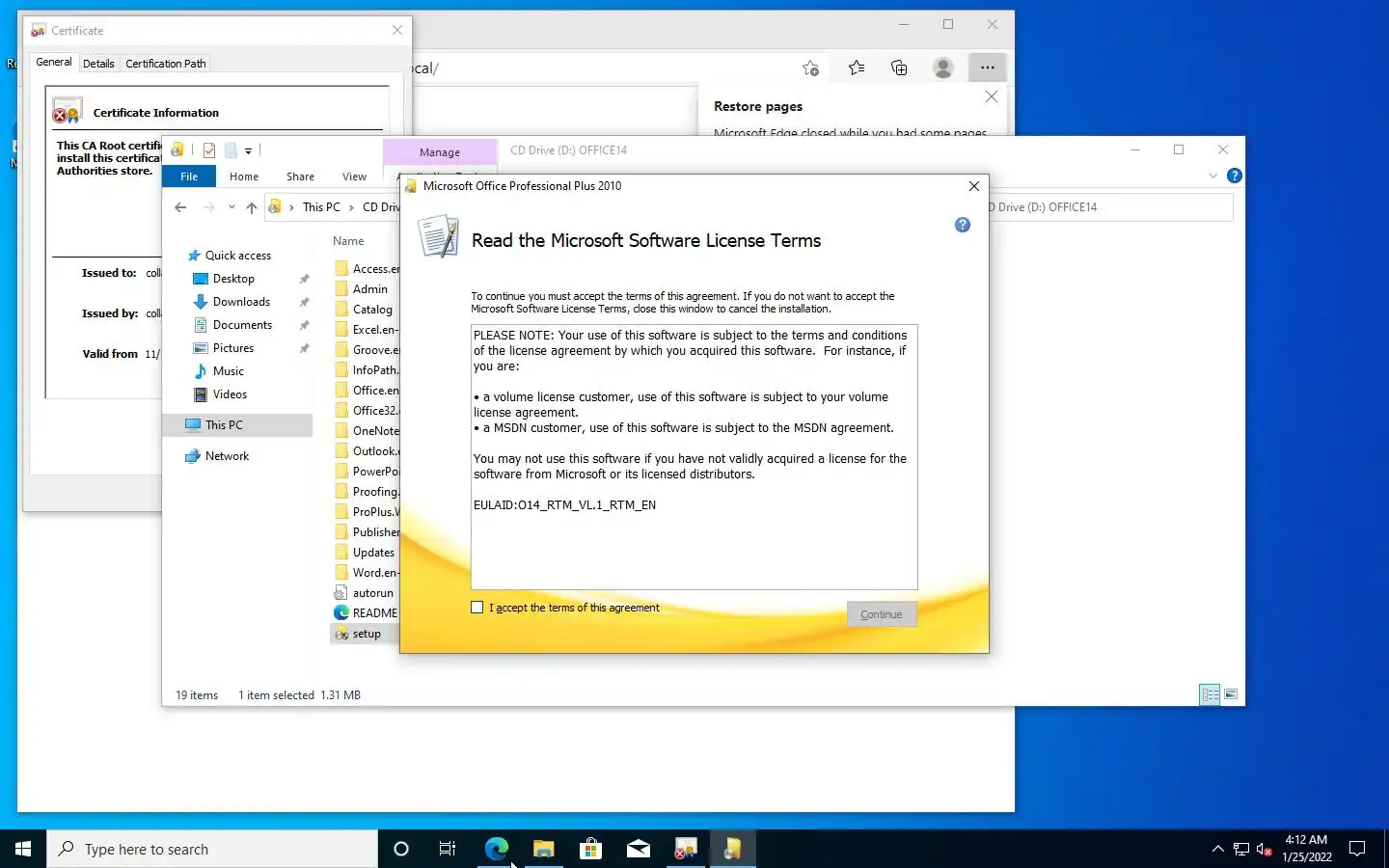This screenshot has width=1389, height=868.
Task: Open the View ribbon tab
Action: (x=354, y=176)
